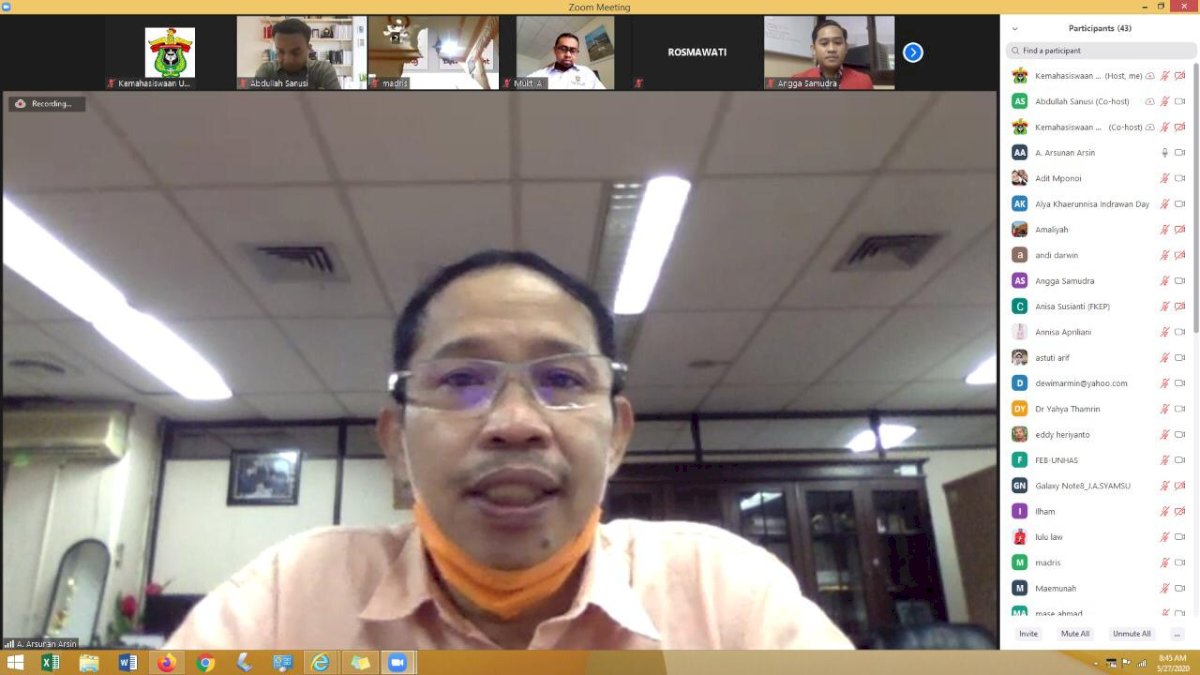The width and height of the screenshot is (1200, 675).
Task: Open Internet Explorer from the taskbar
Action: pyautogui.click(x=320, y=662)
